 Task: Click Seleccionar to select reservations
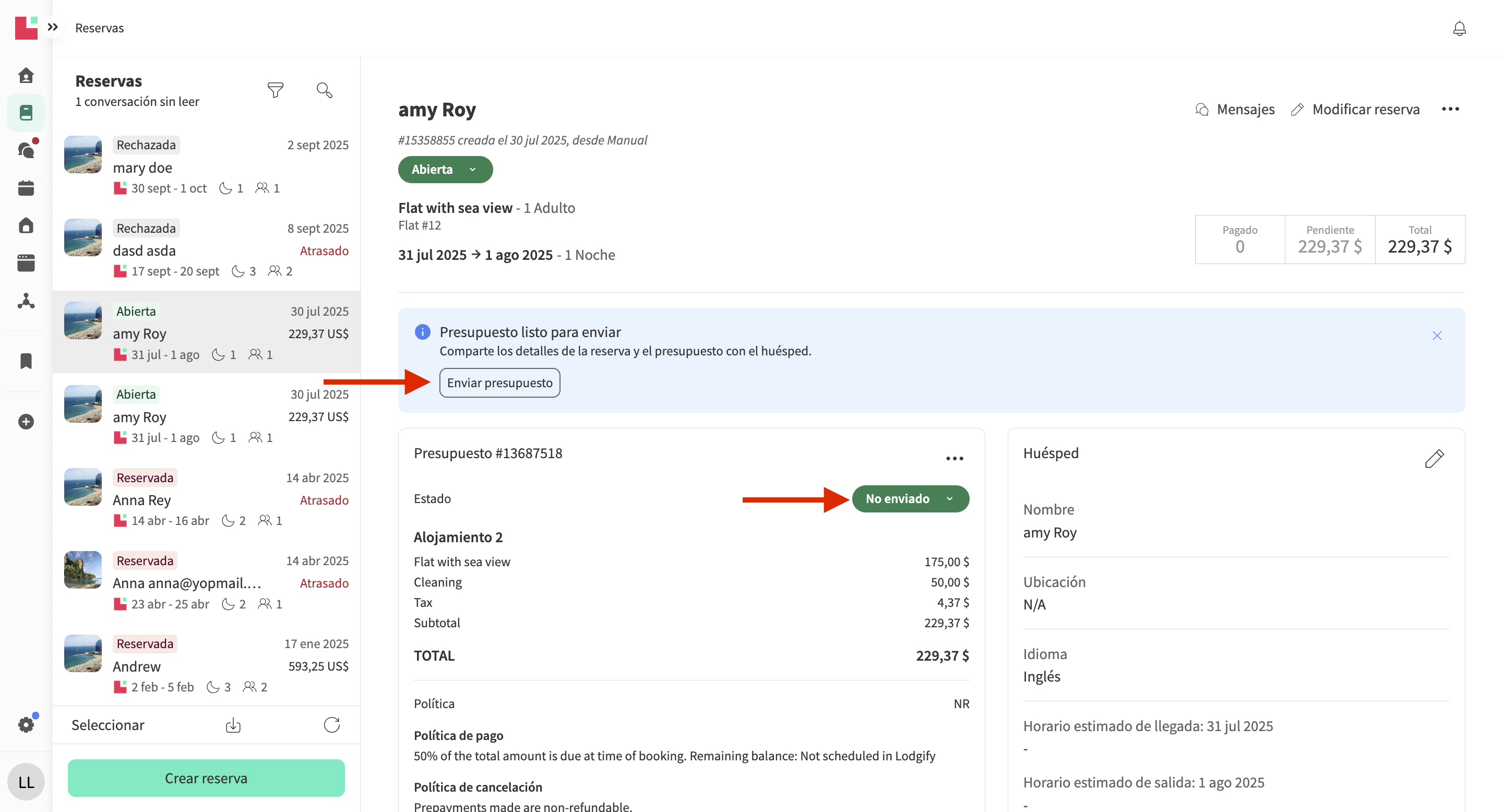108,725
